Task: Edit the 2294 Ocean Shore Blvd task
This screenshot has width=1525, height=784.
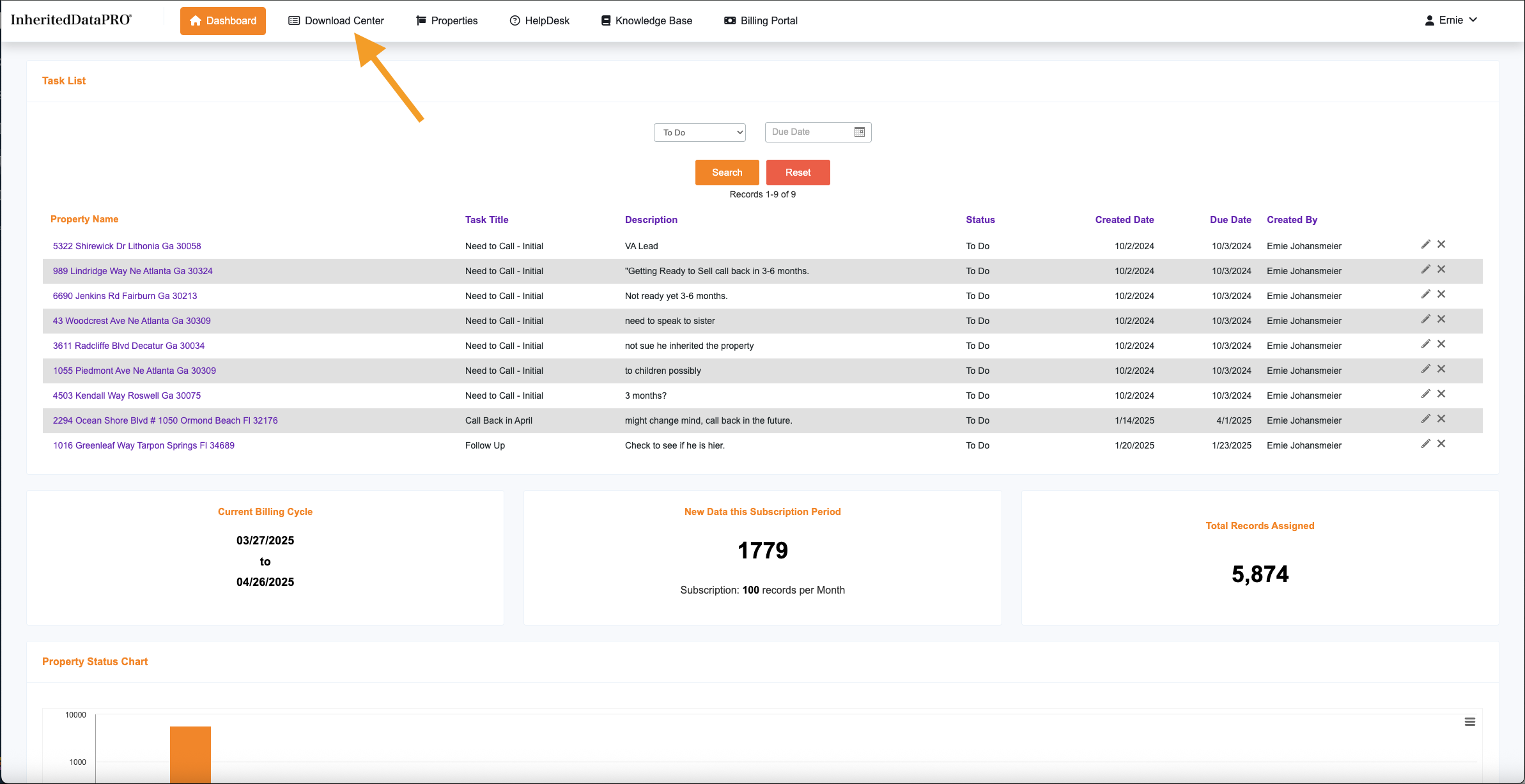Action: pos(1425,419)
